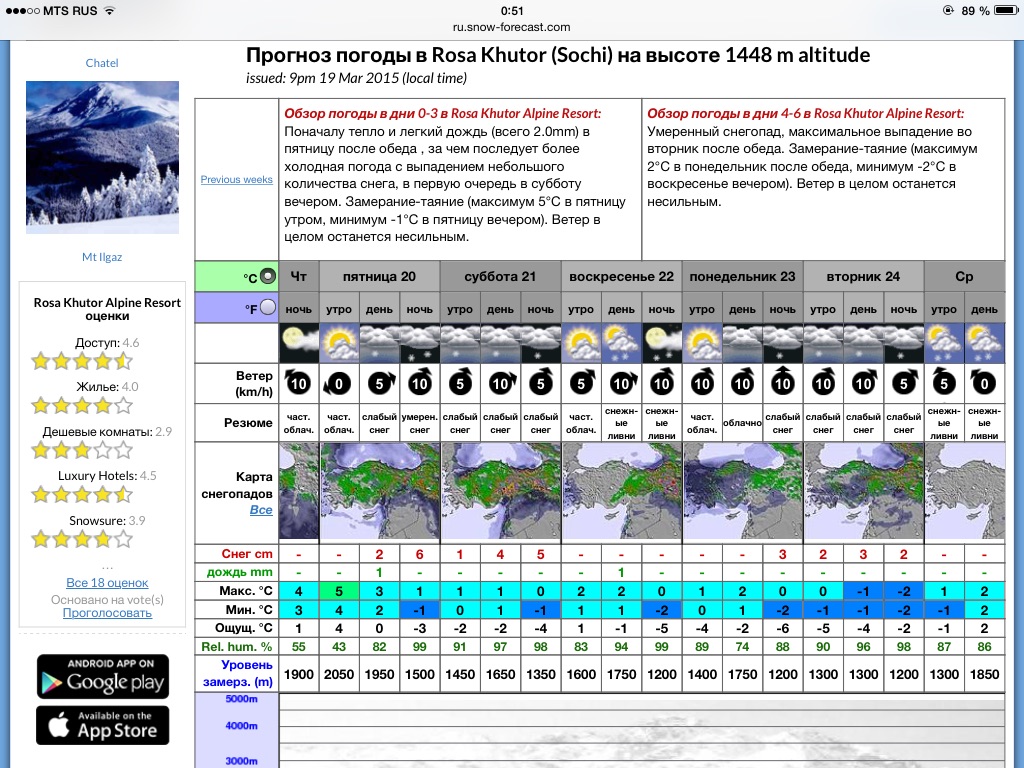Follow the Previous weeks link
The height and width of the screenshot is (768, 1024).
coord(236,180)
